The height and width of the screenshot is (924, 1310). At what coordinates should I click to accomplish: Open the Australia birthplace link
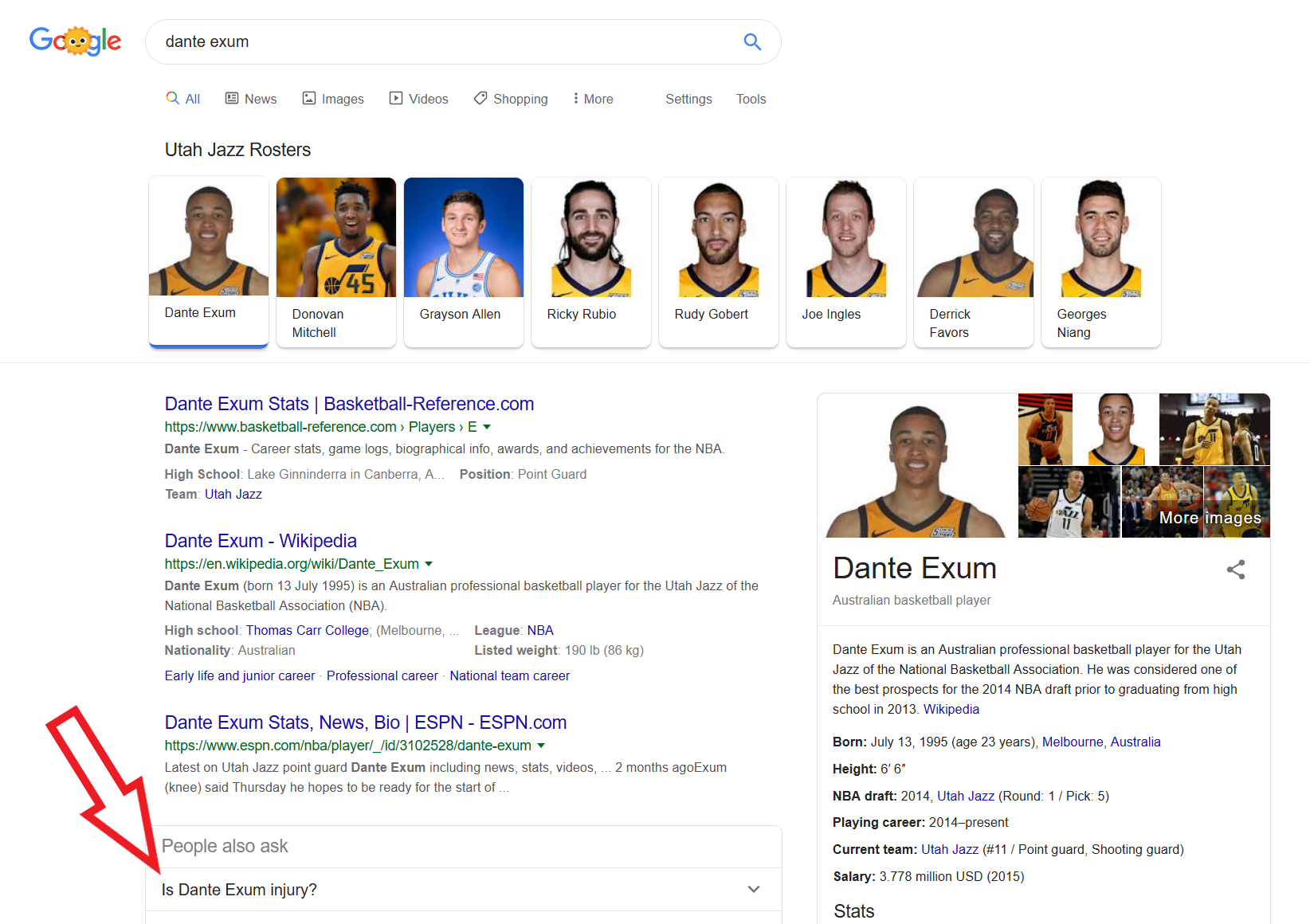coord(1135,742)
